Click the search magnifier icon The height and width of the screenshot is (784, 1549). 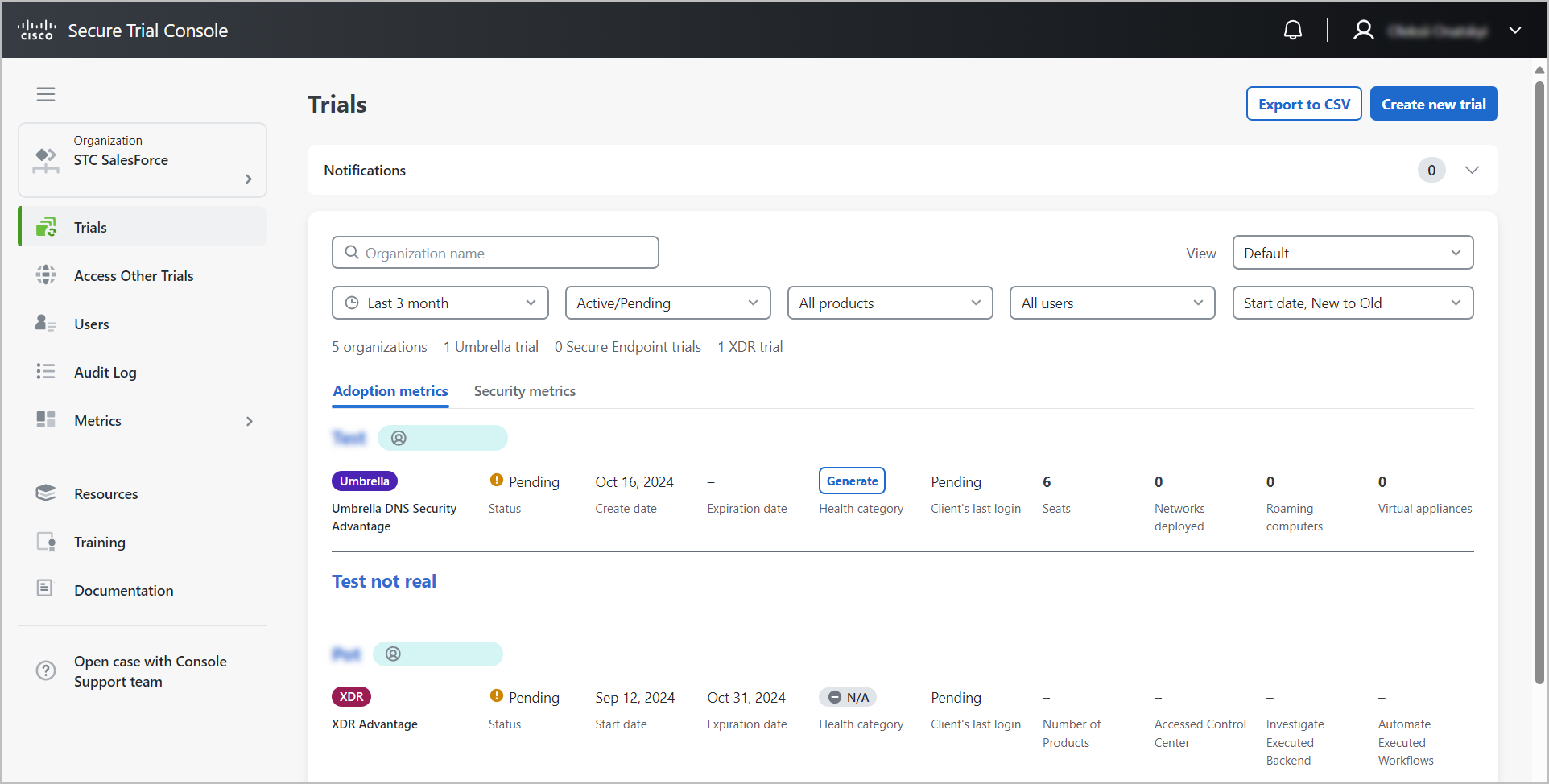(x=352, y=253)
